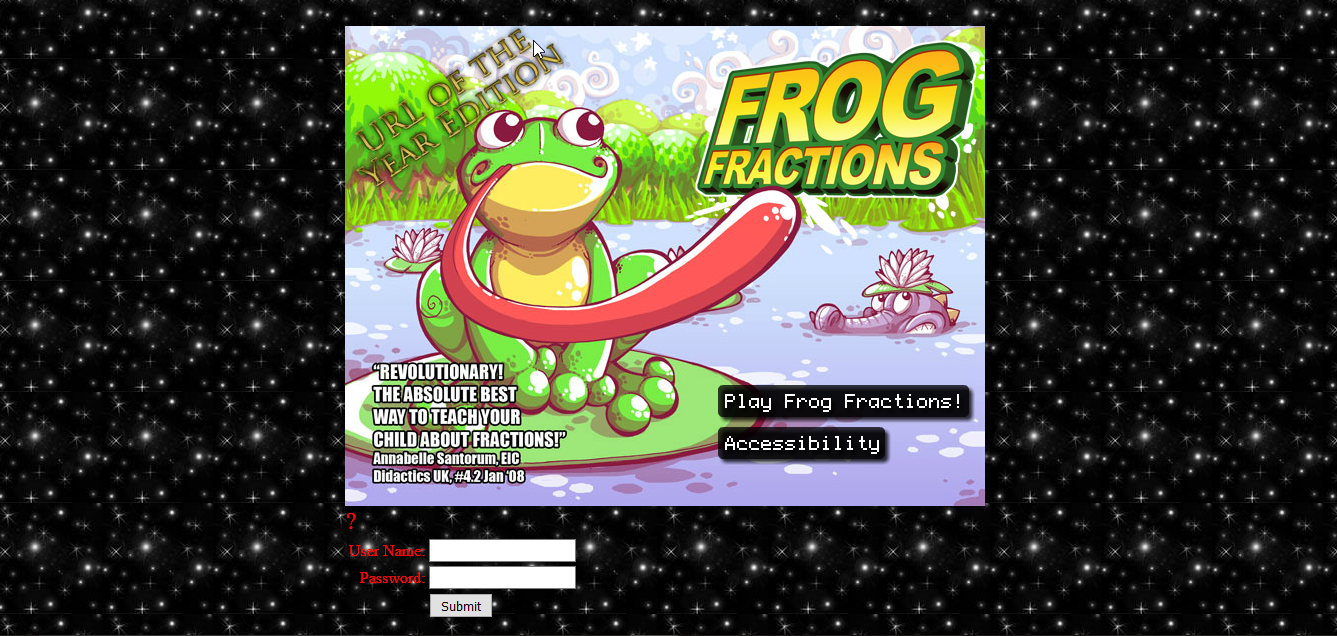1337x636 pixels.
Task: Click the Play Frog Fractions! button
Action: point(843,402)
